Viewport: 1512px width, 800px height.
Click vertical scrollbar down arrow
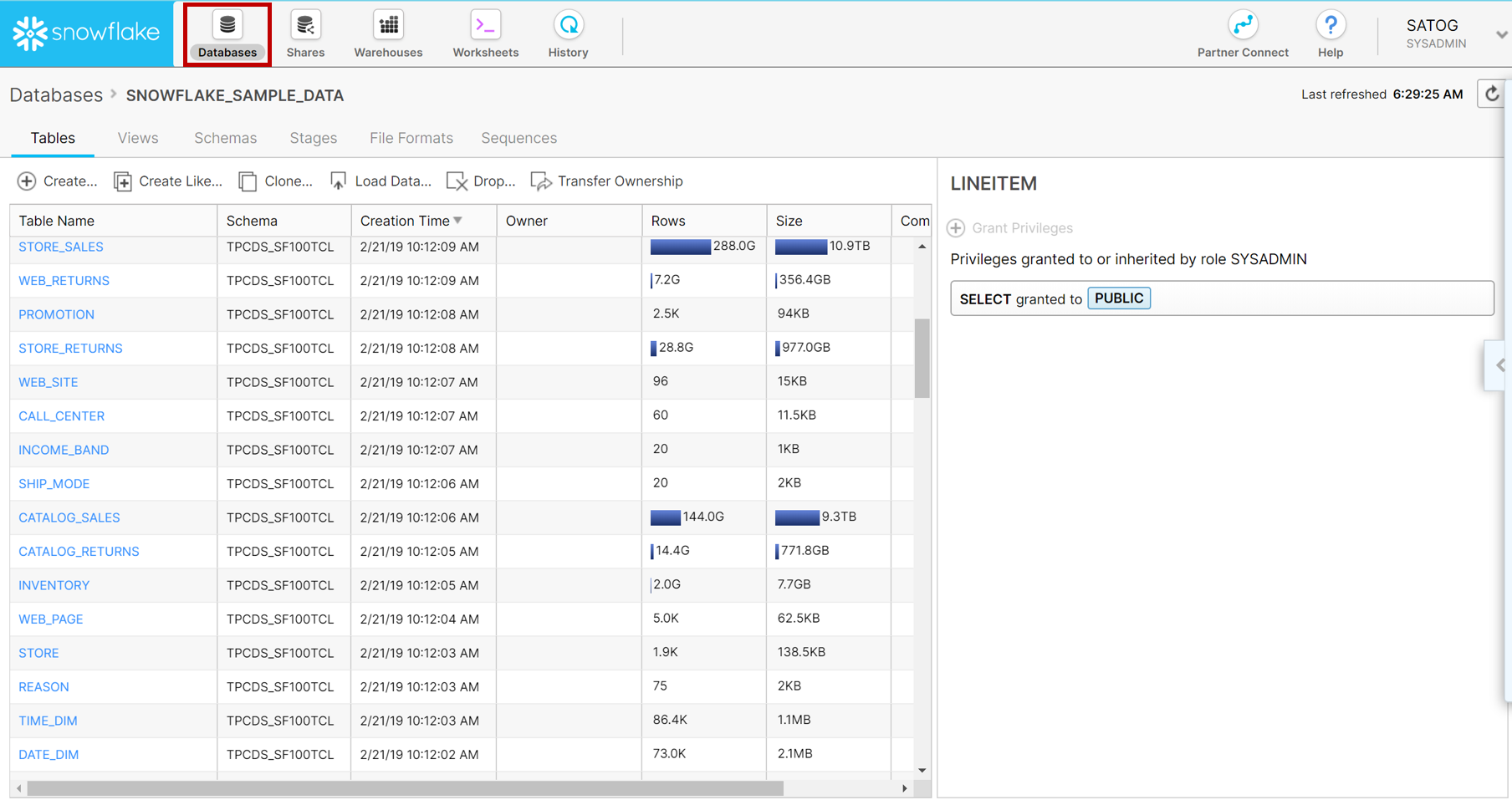point(922,771)
